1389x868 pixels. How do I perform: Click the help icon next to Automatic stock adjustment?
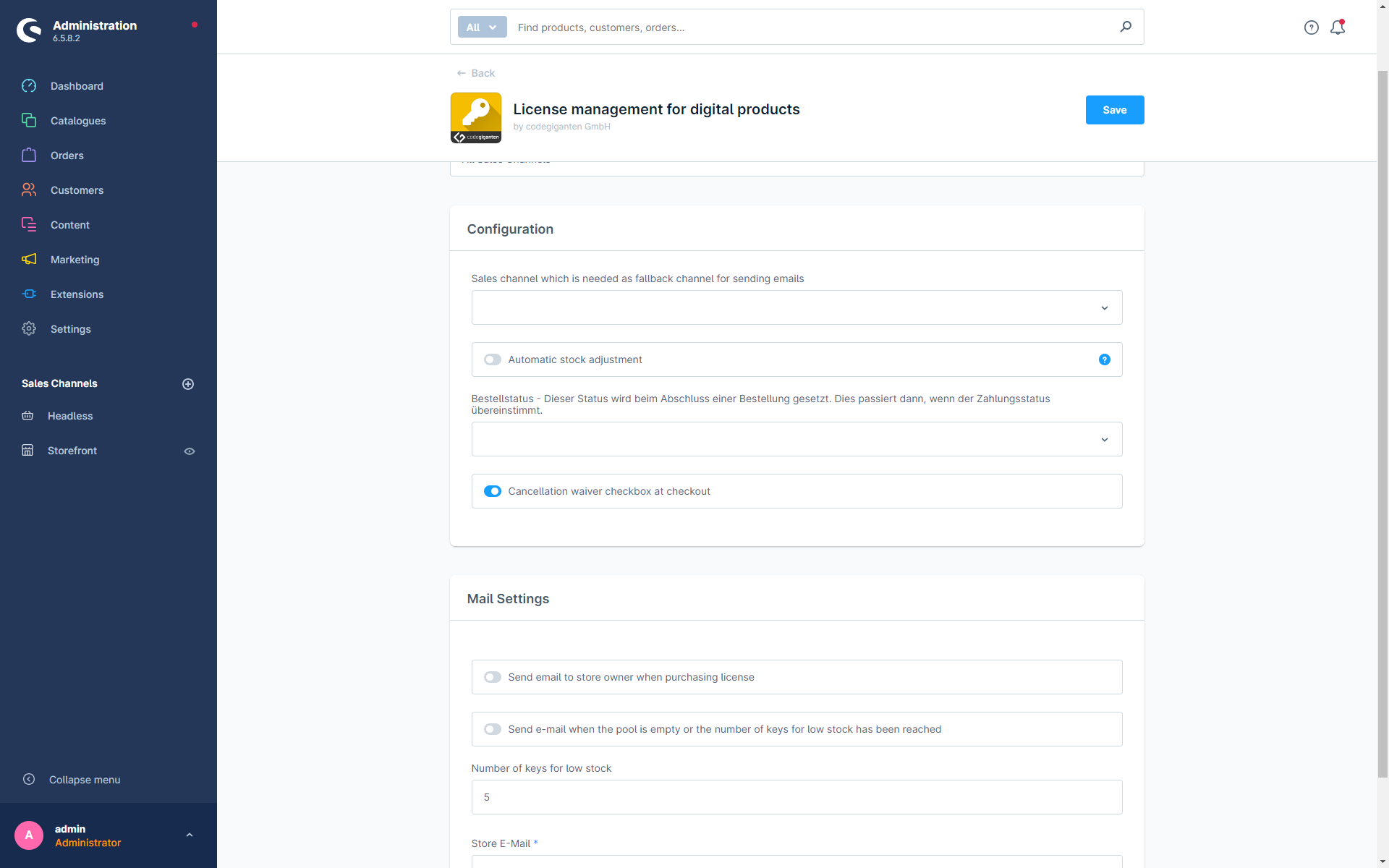1103,359
